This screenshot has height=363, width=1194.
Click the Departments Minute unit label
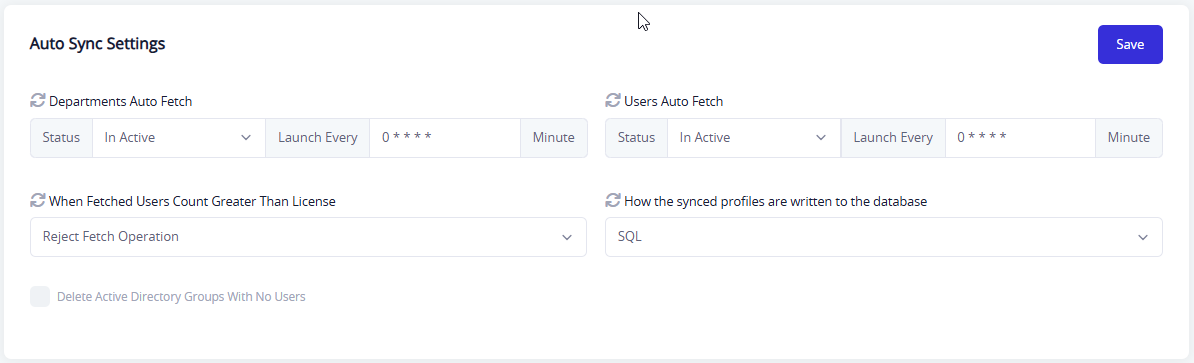554,138
